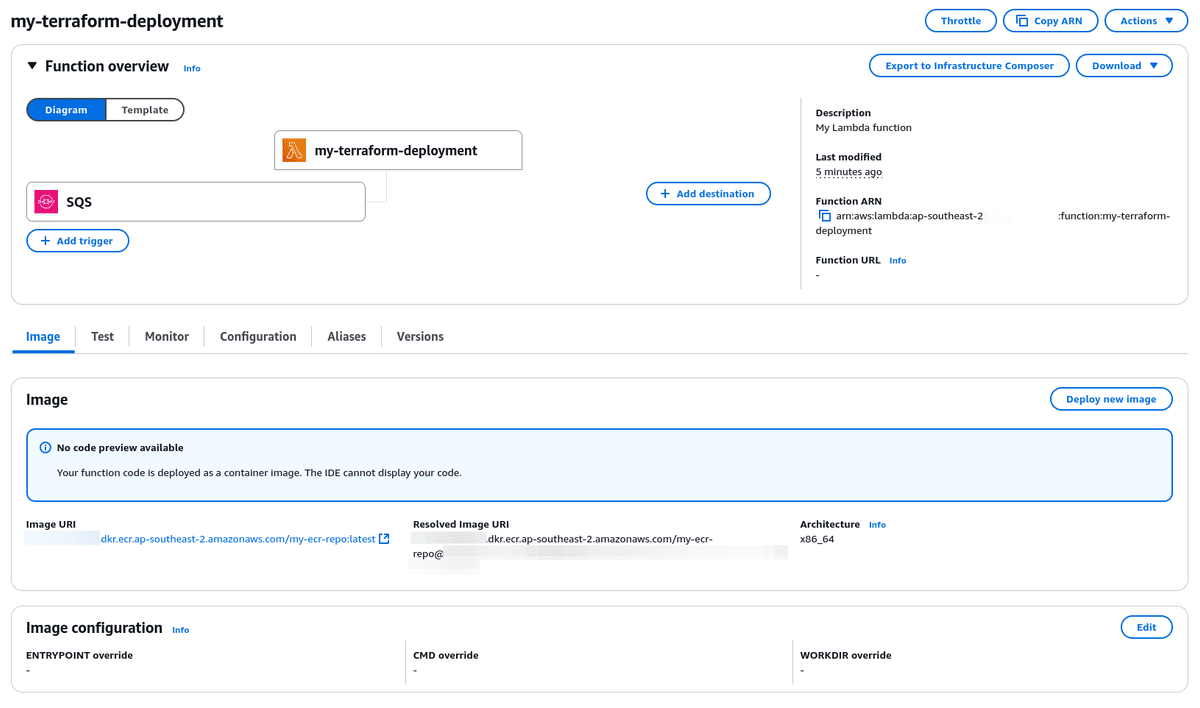Open the Image URI external link icon

pos(385,538)
